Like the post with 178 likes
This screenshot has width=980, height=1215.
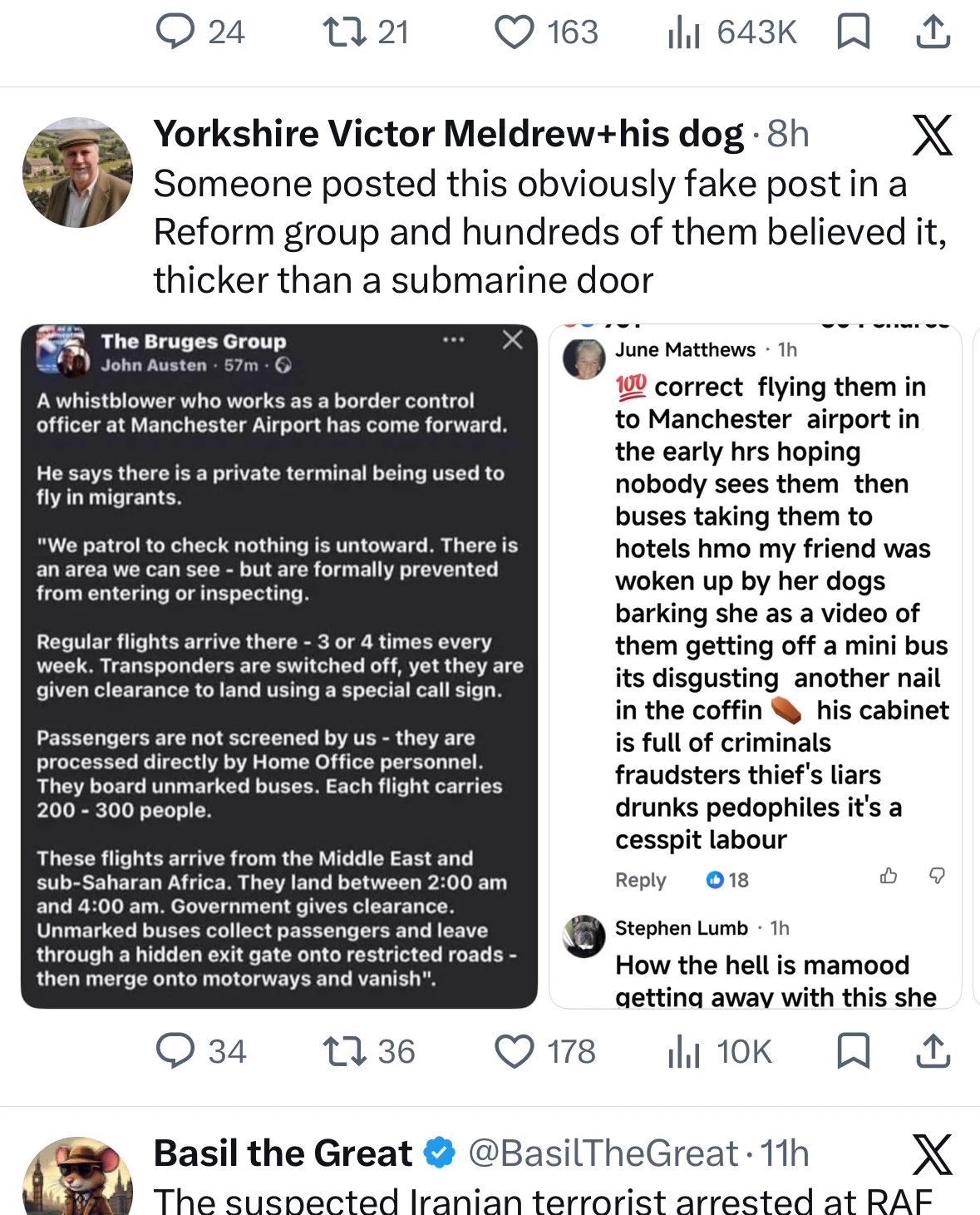pyautogui.click(x=545, y=1051)
